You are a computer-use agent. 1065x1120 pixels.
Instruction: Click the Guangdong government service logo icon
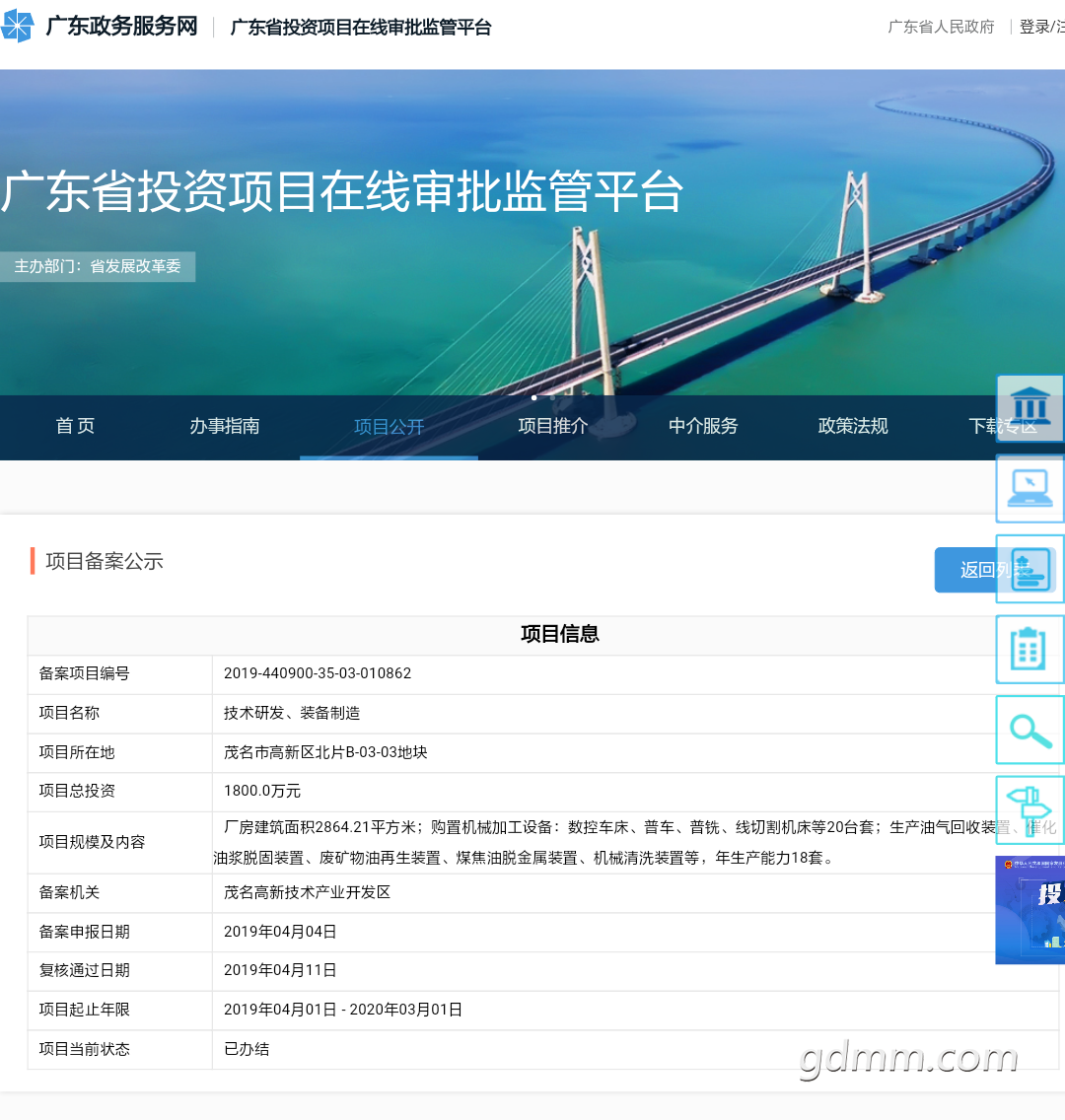coord(17,26)
